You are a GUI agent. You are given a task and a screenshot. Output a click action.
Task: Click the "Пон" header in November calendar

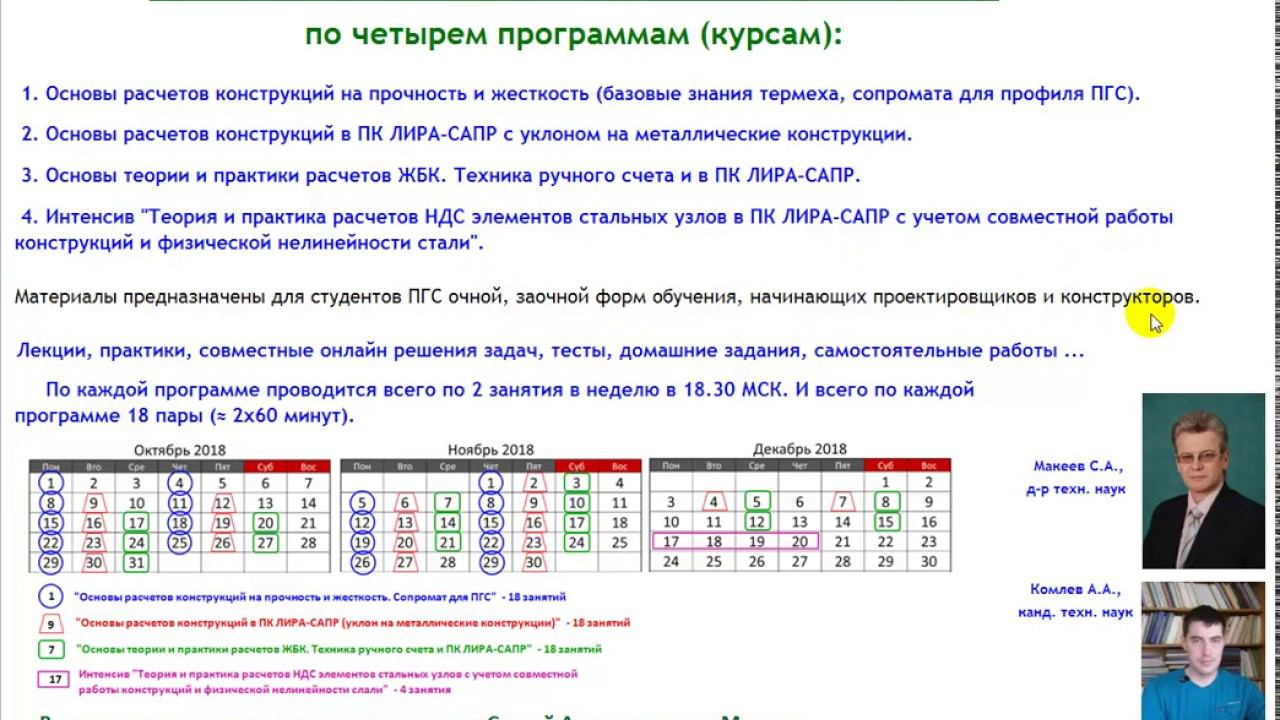click(362, 466)
